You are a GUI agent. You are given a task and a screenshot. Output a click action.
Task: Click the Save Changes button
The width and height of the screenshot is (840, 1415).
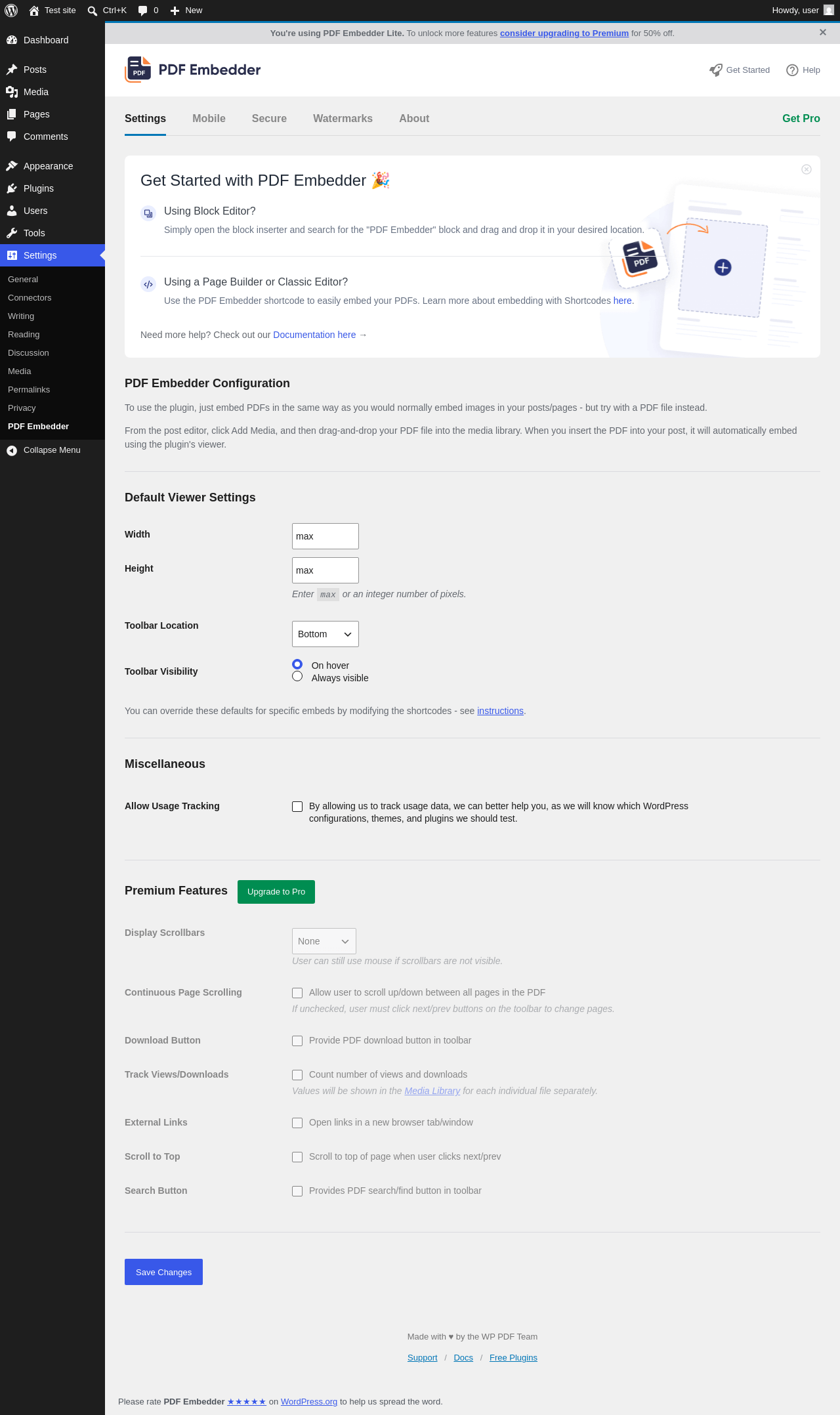pyautogui.click(x=163, y=1272)
